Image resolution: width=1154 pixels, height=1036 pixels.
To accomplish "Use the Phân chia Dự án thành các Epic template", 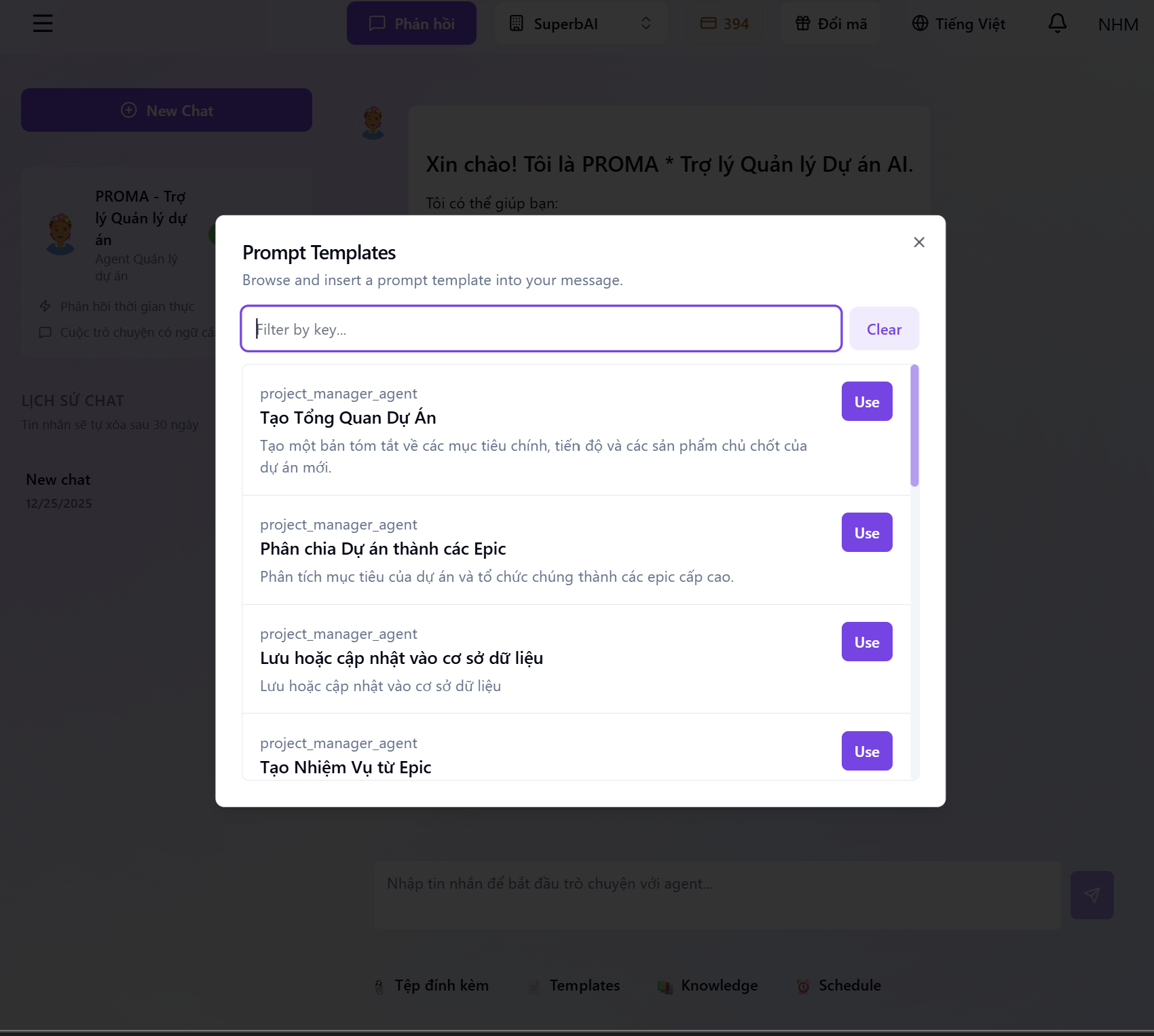I will point(867,532).
